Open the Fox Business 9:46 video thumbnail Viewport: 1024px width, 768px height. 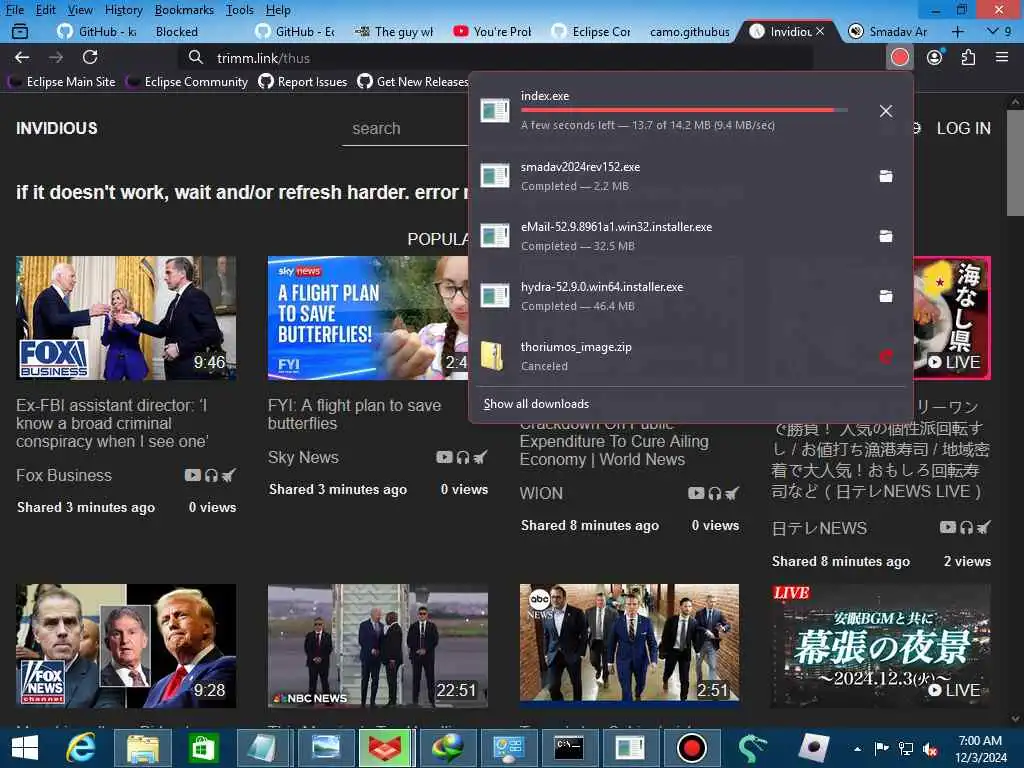(126, 318)
